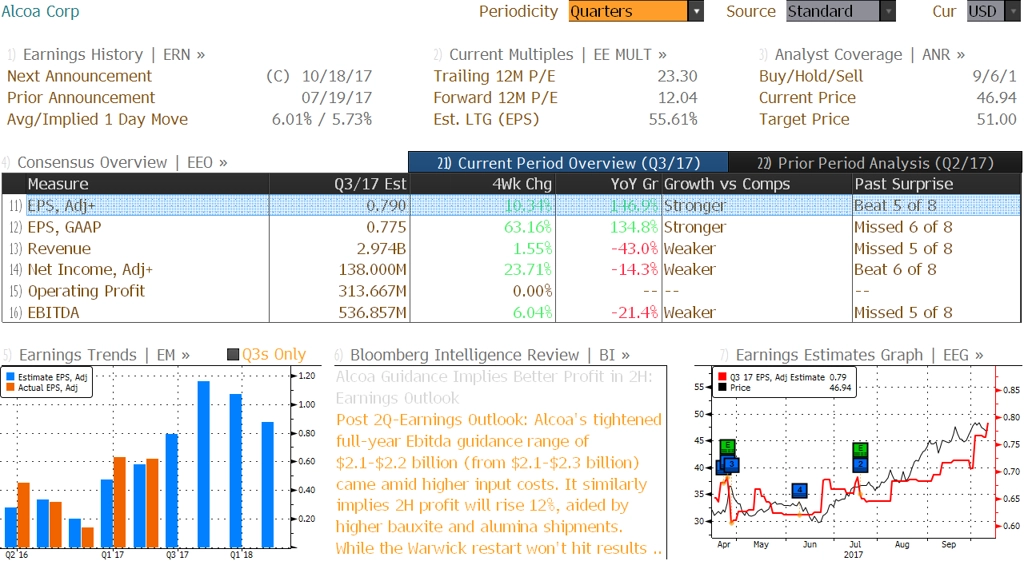The image size is (1024, 561).
Task: Switch to Prior Period Analysis (Q2/17) tab
Action: (875, 163)
